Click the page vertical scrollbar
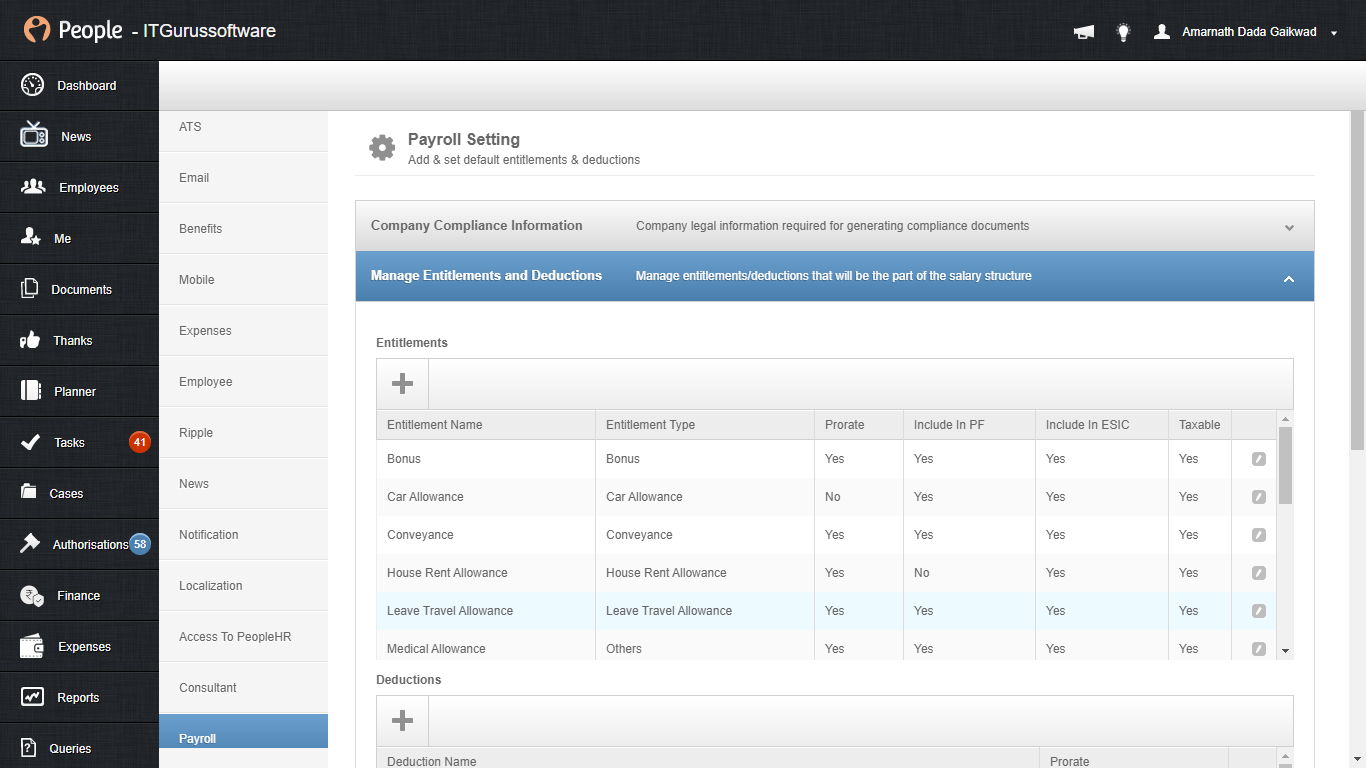 click(x=1357, y=280)
